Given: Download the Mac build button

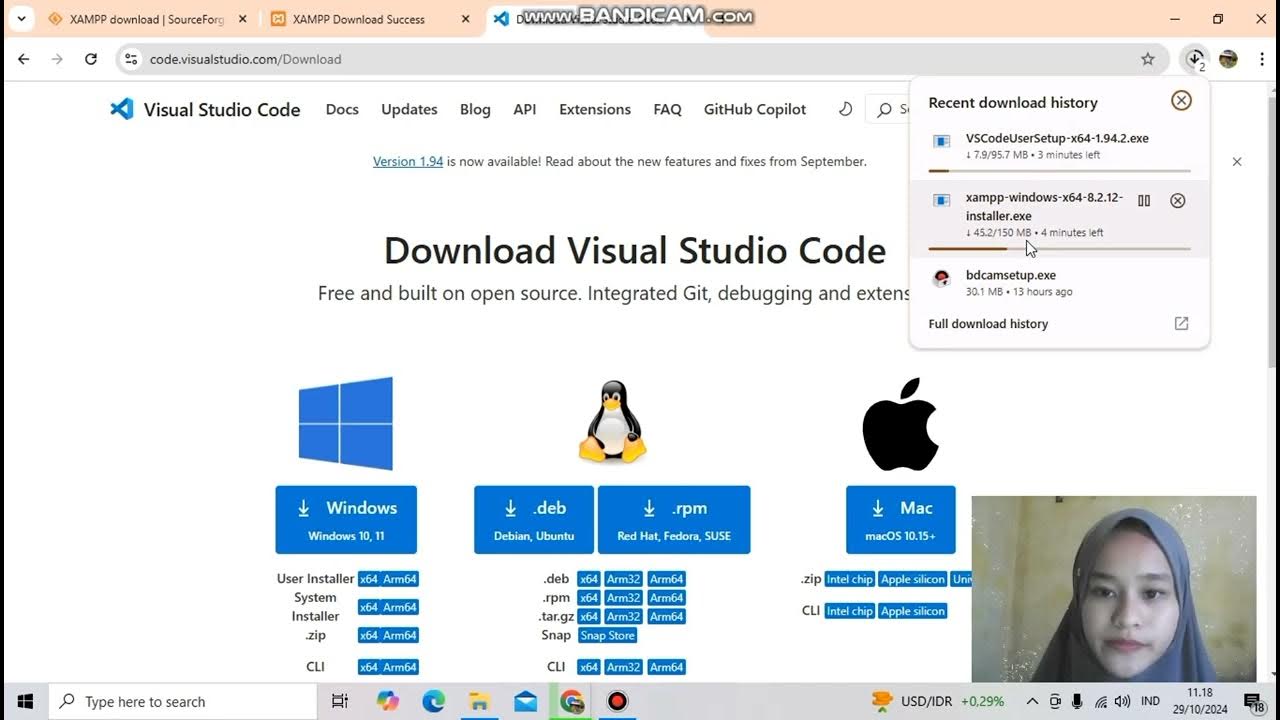Looking at the screenshot, I should click(901, 520).
